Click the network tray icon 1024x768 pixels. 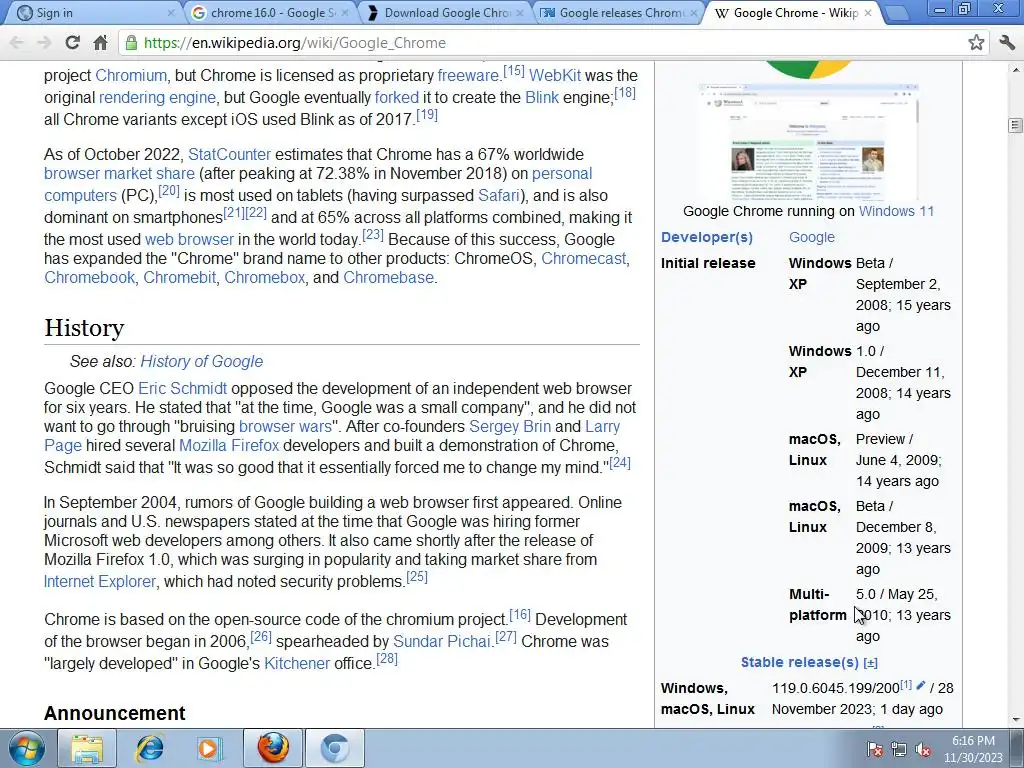click(x=899, y=749)
